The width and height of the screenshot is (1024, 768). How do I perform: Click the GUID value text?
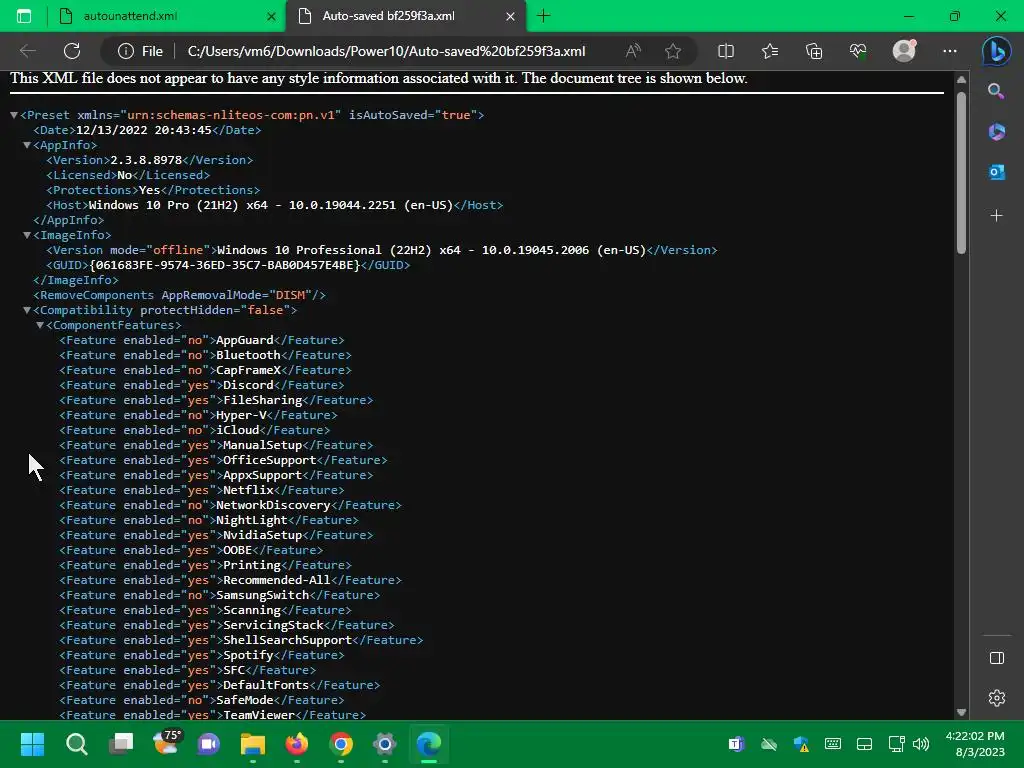[x=225, y=265]
